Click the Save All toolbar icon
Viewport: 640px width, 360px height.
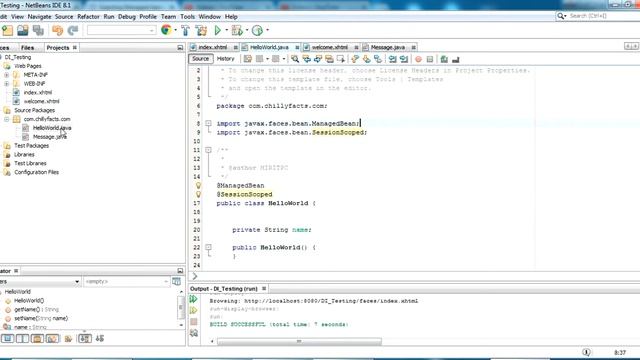[x=38, y=30]
